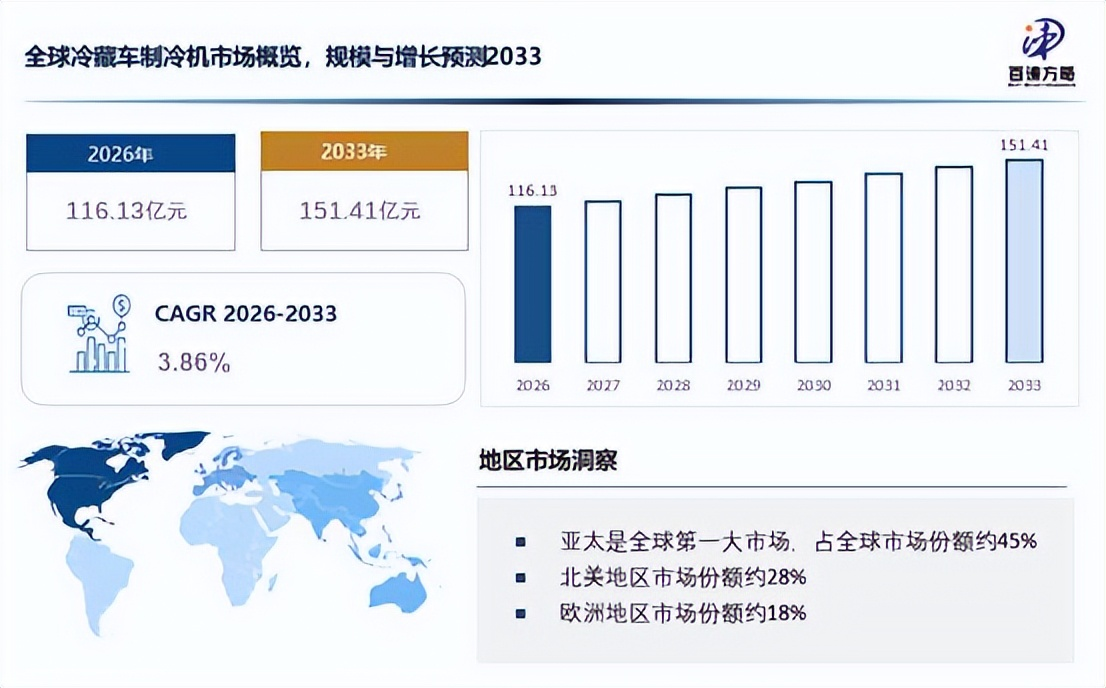Select Australia on the world map
The height and width of the screenshot is (688, 1106).
[x=399, y=591]
